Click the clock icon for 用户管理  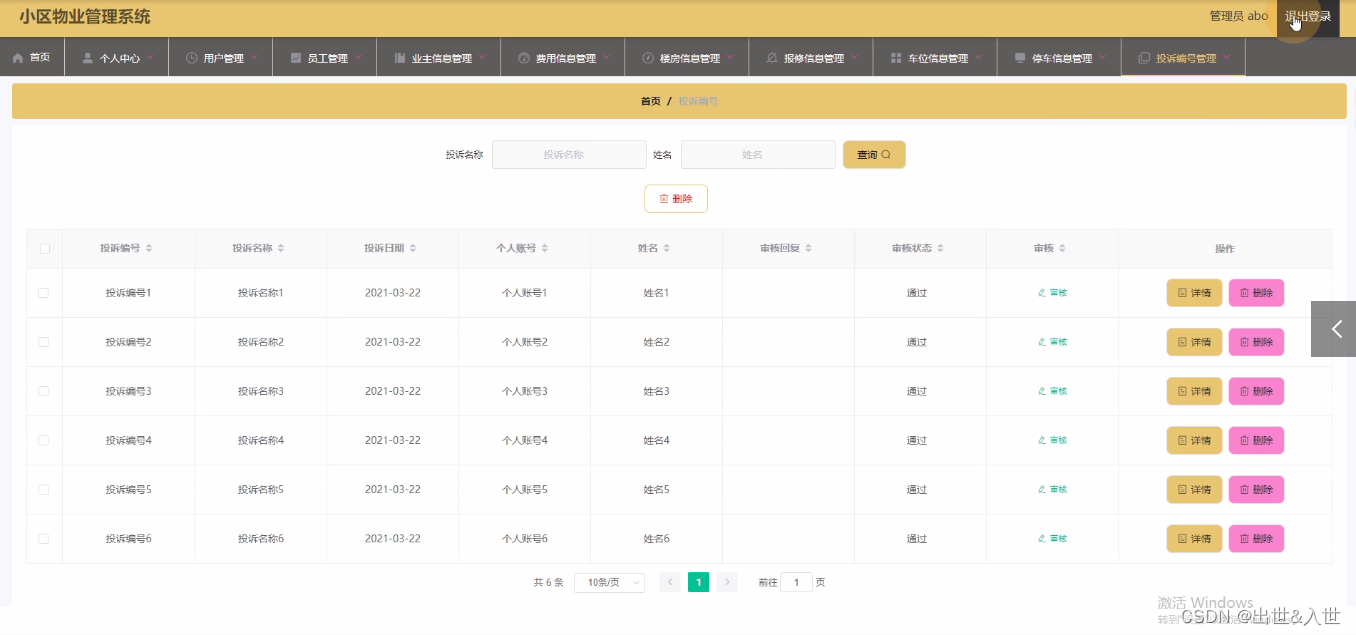[192, 58]
